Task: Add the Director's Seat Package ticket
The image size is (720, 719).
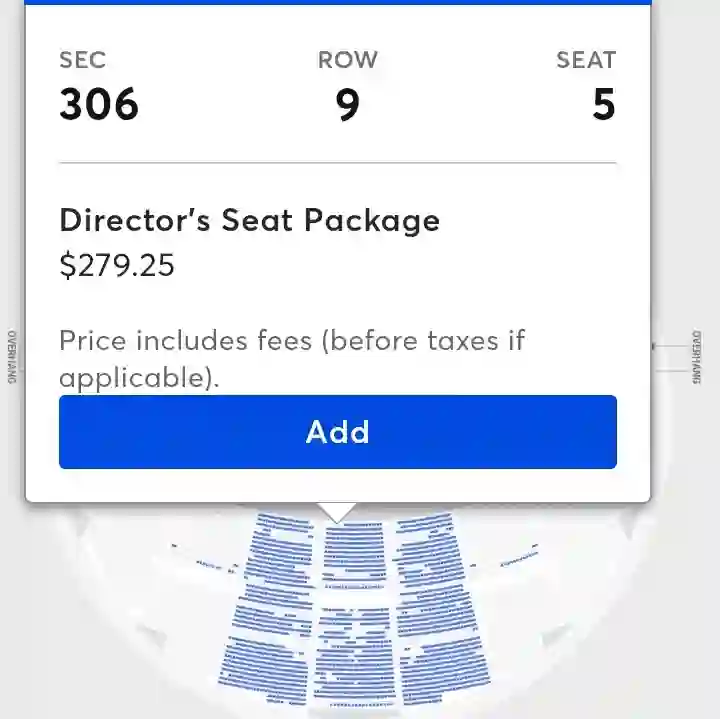Action: [338, 432]
